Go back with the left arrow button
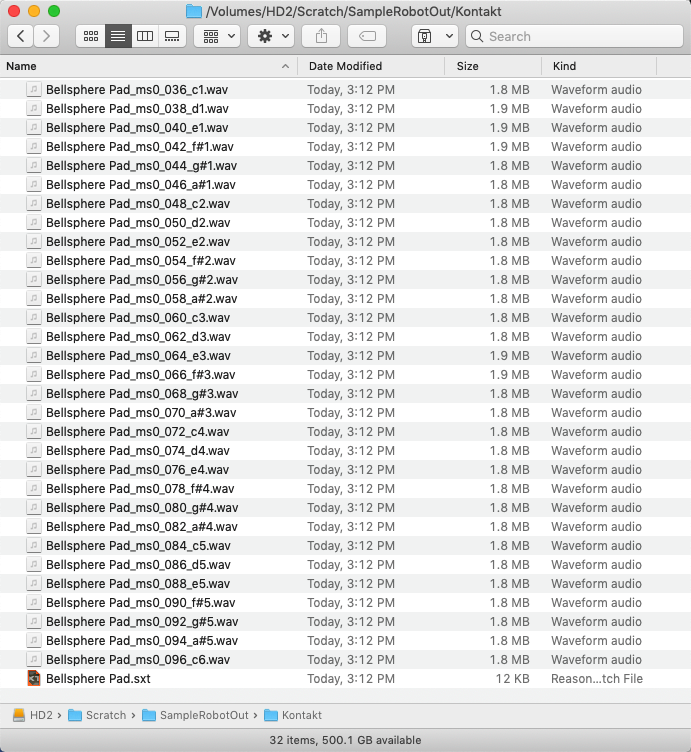The image size is (691, 752). pyautogui.click(x=21, y=36)
